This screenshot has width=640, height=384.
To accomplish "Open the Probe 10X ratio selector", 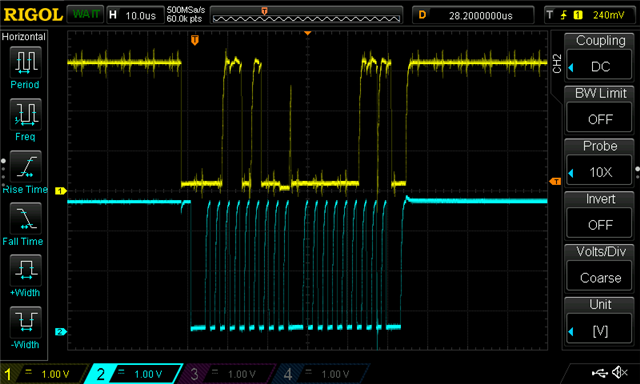I will point(599,172).
